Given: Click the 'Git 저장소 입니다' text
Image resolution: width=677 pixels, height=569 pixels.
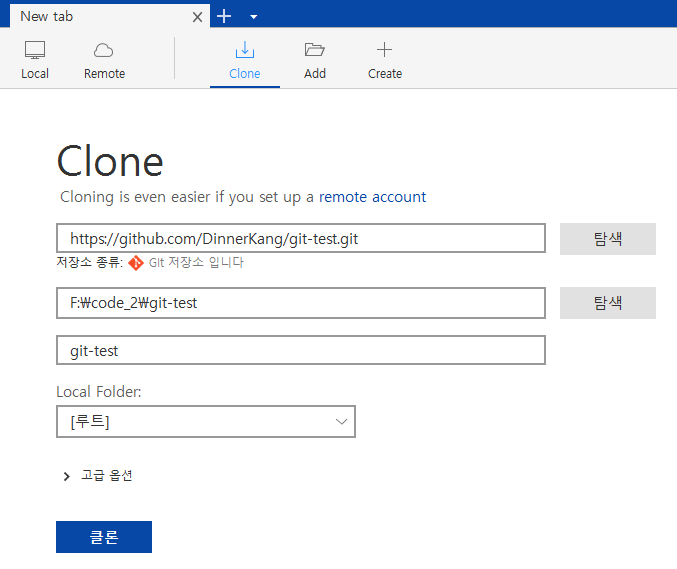Looking at the screenshot, I should (x=196, y=262).
